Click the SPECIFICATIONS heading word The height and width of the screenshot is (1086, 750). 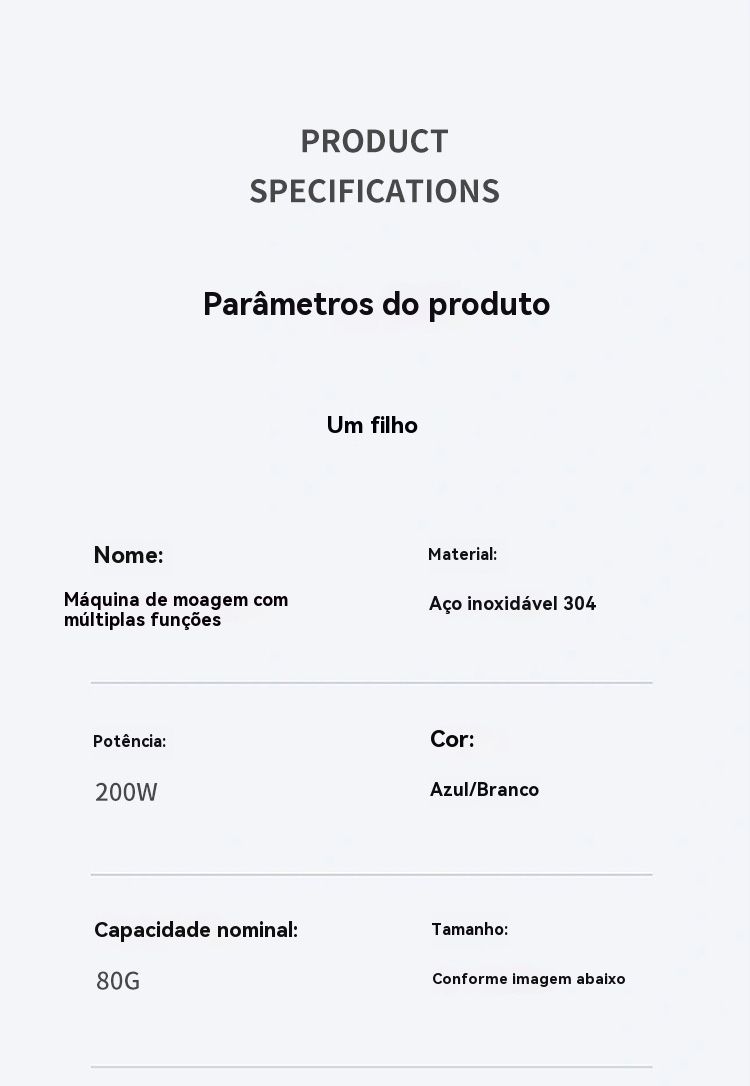point(374,191)
